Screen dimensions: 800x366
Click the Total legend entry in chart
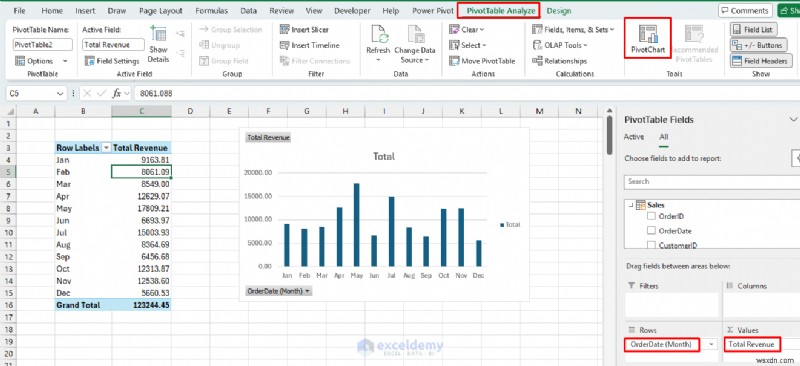[x=510, y=225]
